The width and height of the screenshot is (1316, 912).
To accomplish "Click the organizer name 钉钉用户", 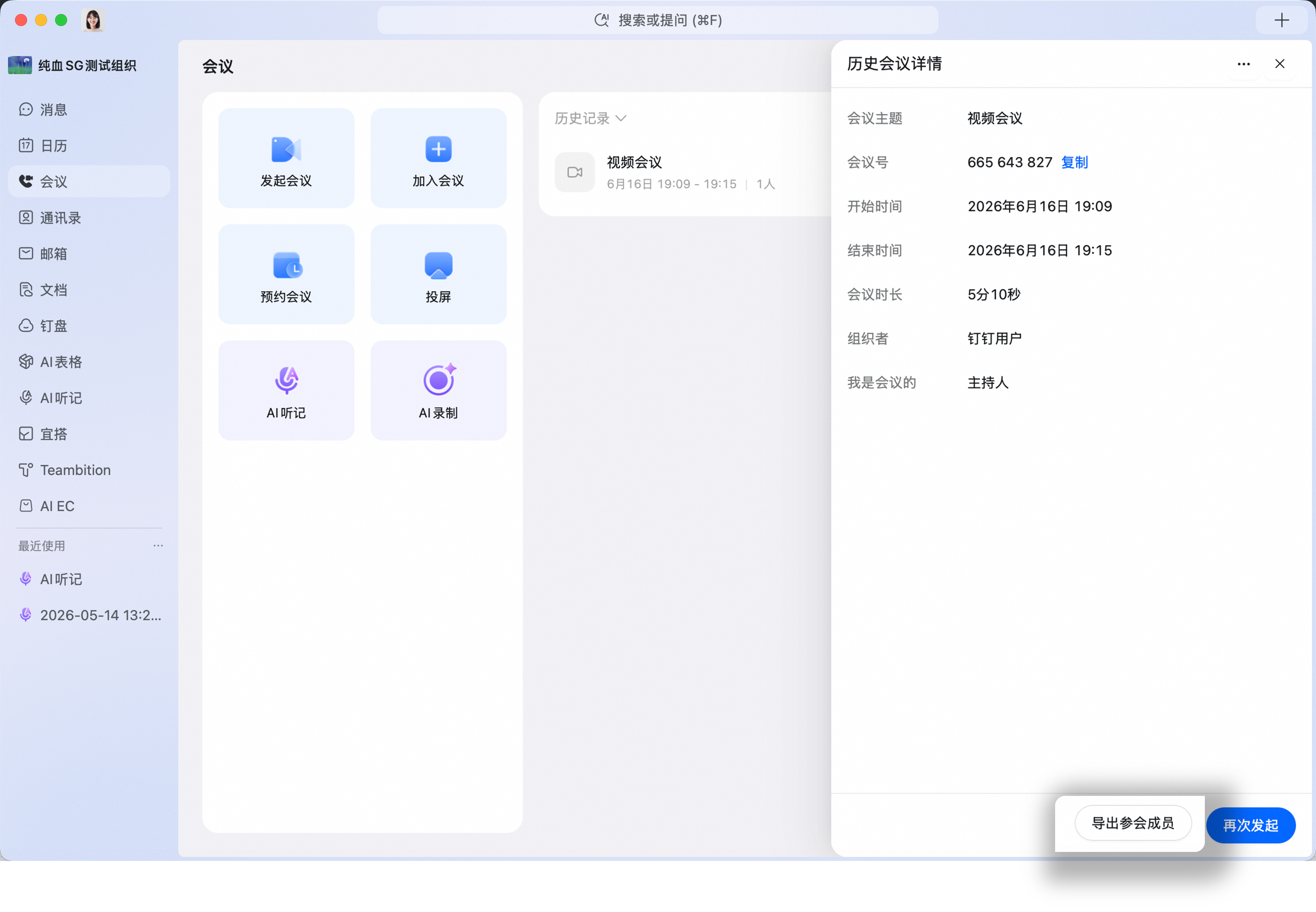I will tap(994, 338).
